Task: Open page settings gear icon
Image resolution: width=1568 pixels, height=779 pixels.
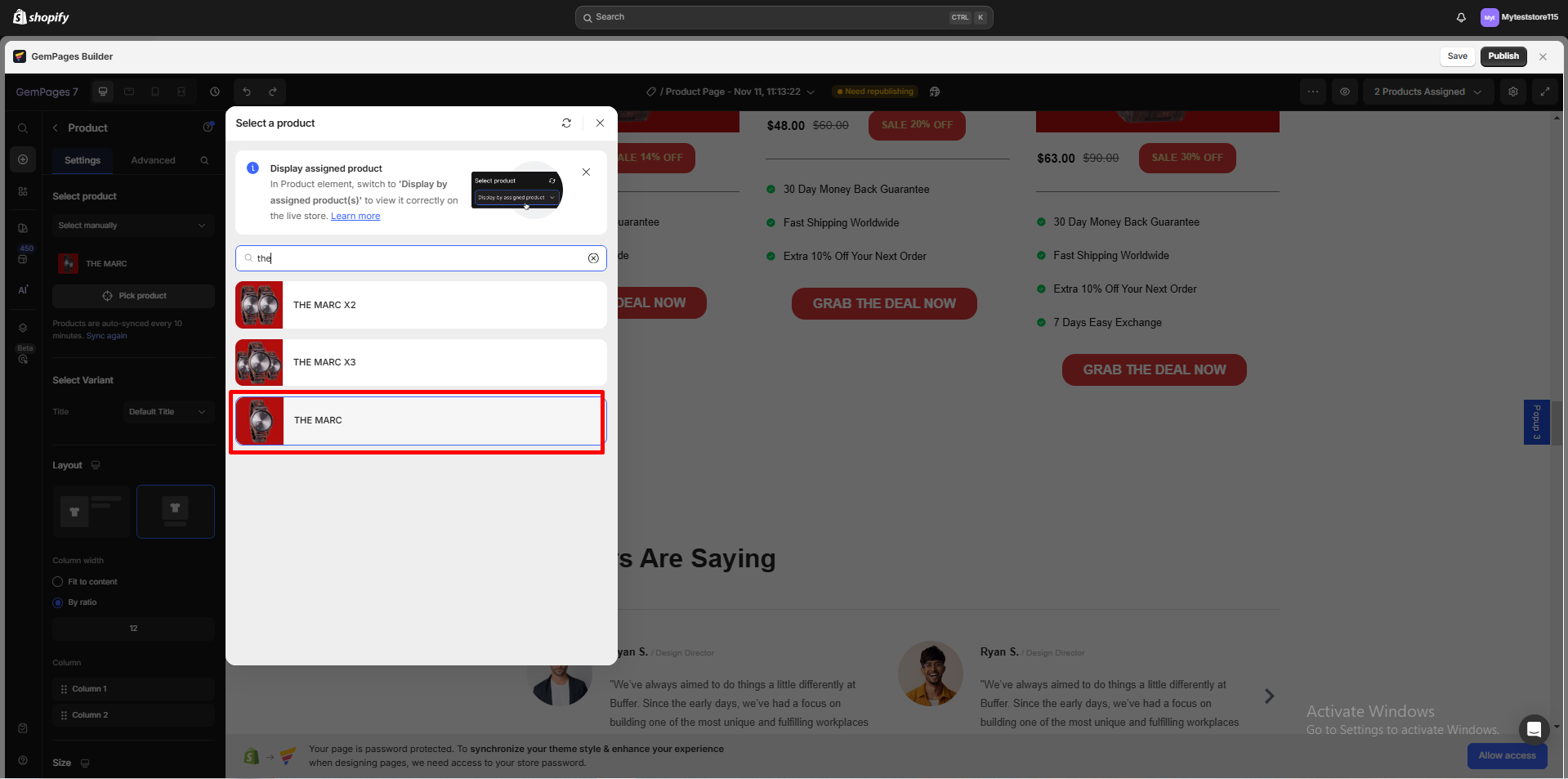Action: coord(1513,92)
